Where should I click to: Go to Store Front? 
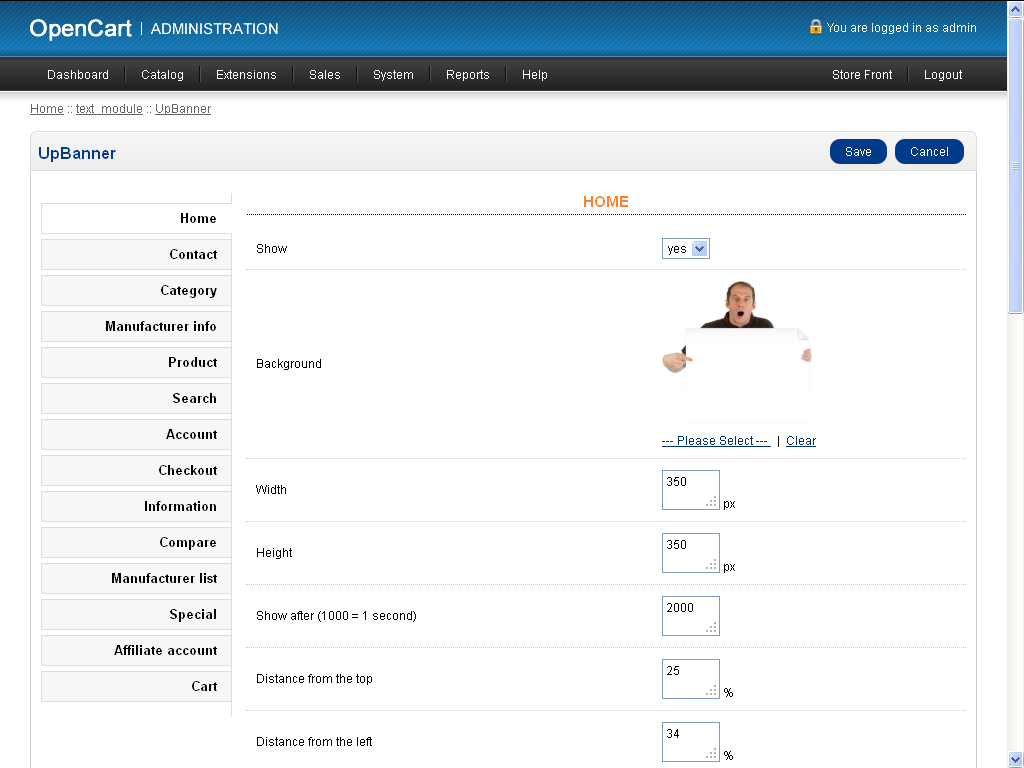[862, 74]
